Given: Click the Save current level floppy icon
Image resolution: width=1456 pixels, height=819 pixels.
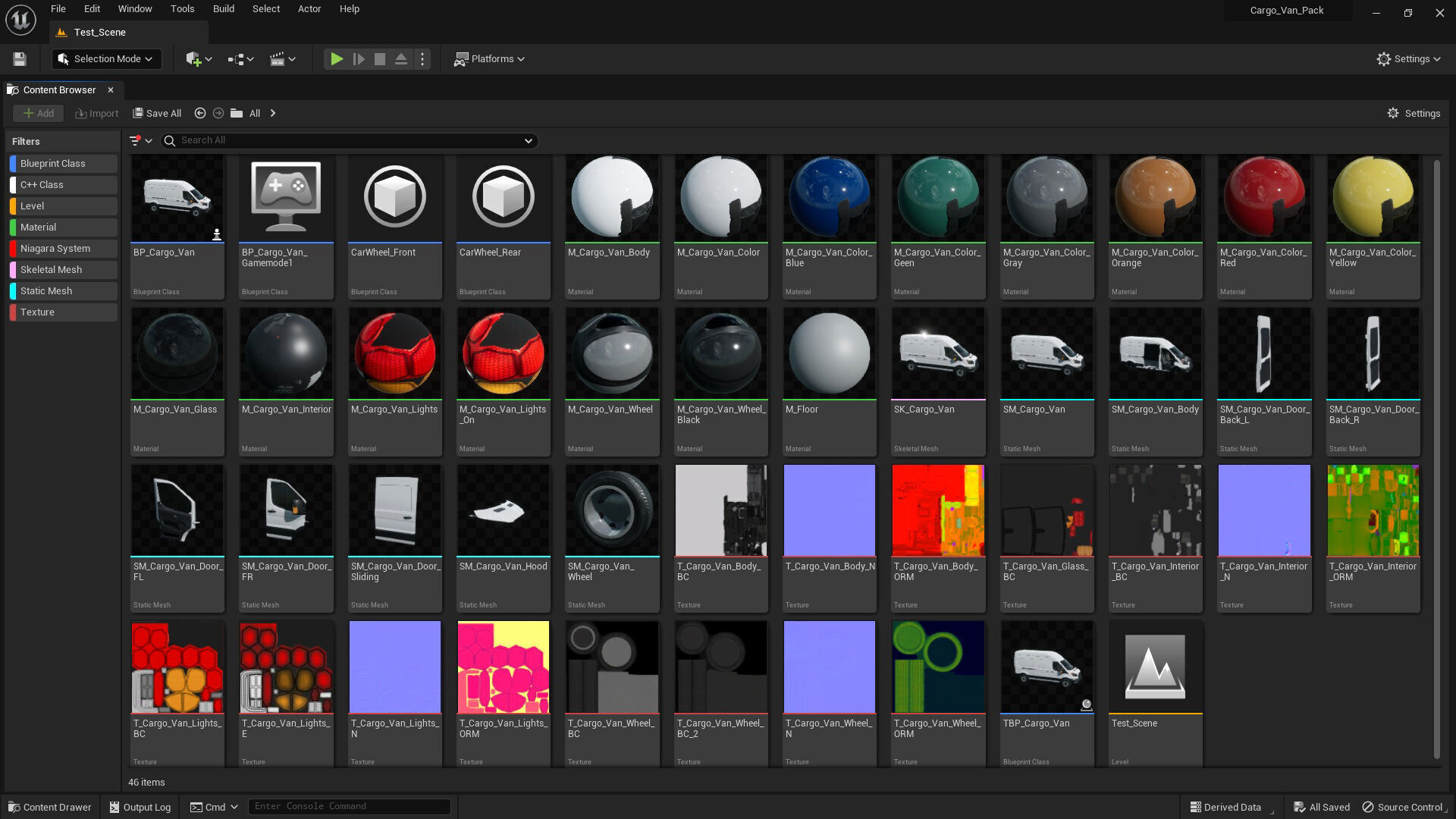Looking at the screenshot, I should [x=20, y=58].
